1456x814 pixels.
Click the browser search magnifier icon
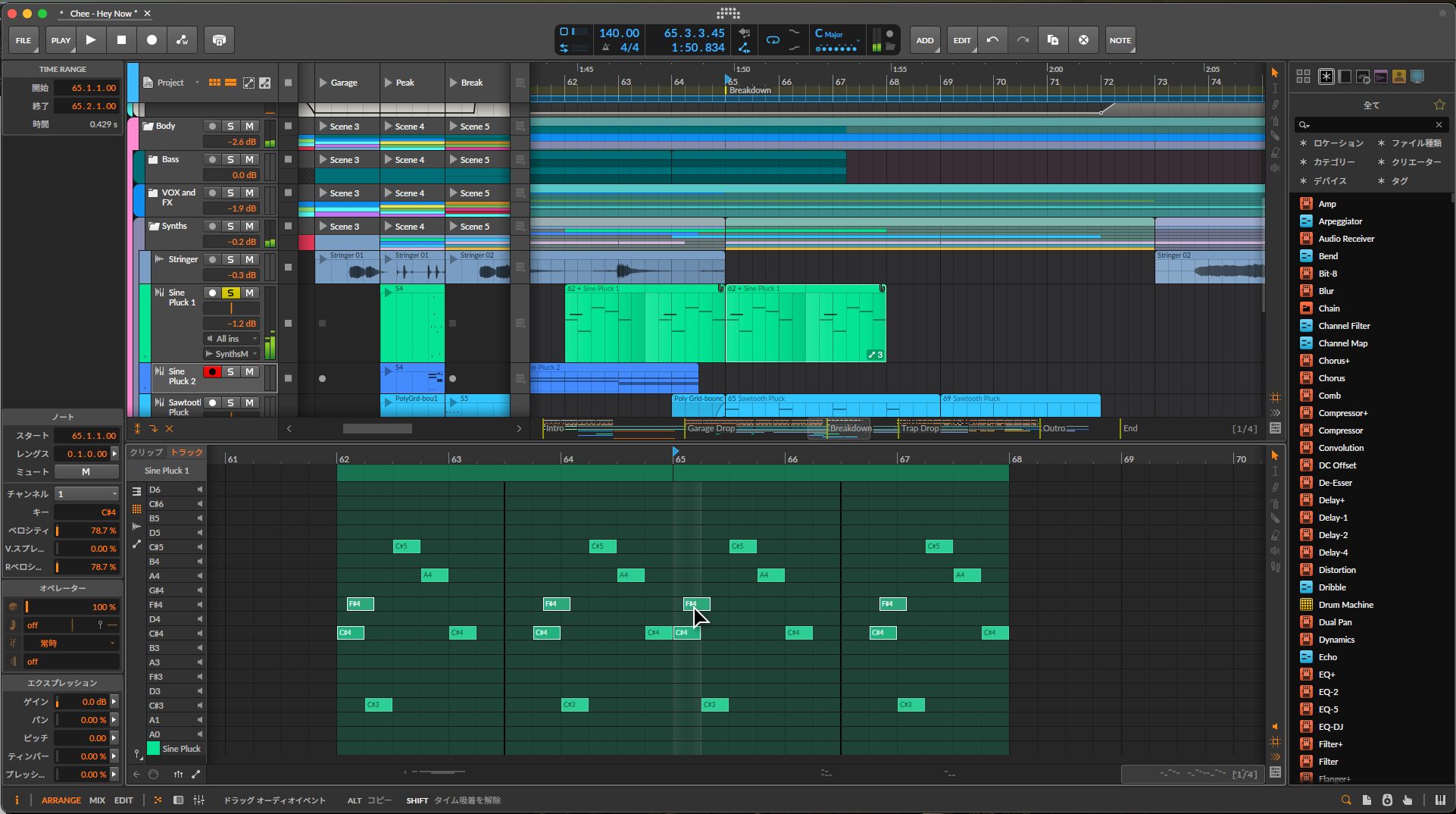point(1304,125)
